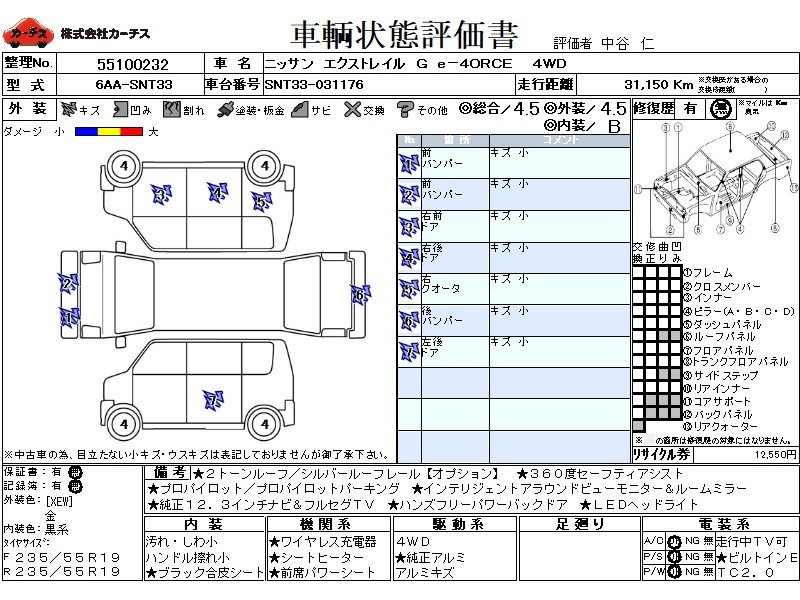Image resolution: width=800 pixels, height=600 pixels.
Task: Toggle the P/W OK indicator
Action: pos(661,572)
